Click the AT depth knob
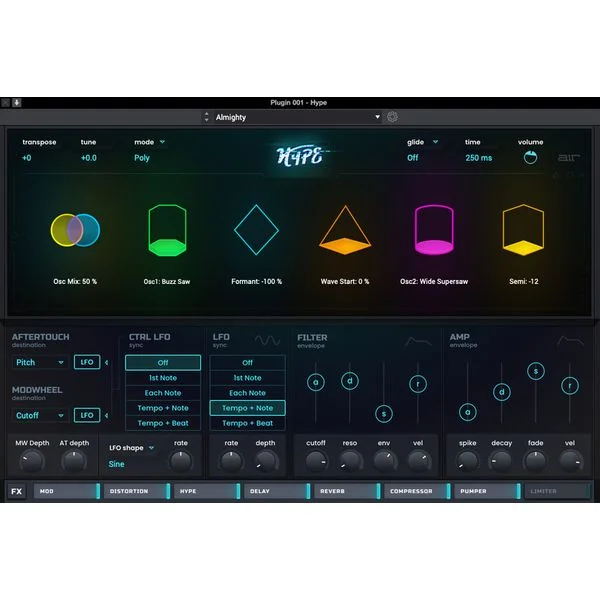The width and height of the screenshot is (600, 600). click(x=74, y=461)
